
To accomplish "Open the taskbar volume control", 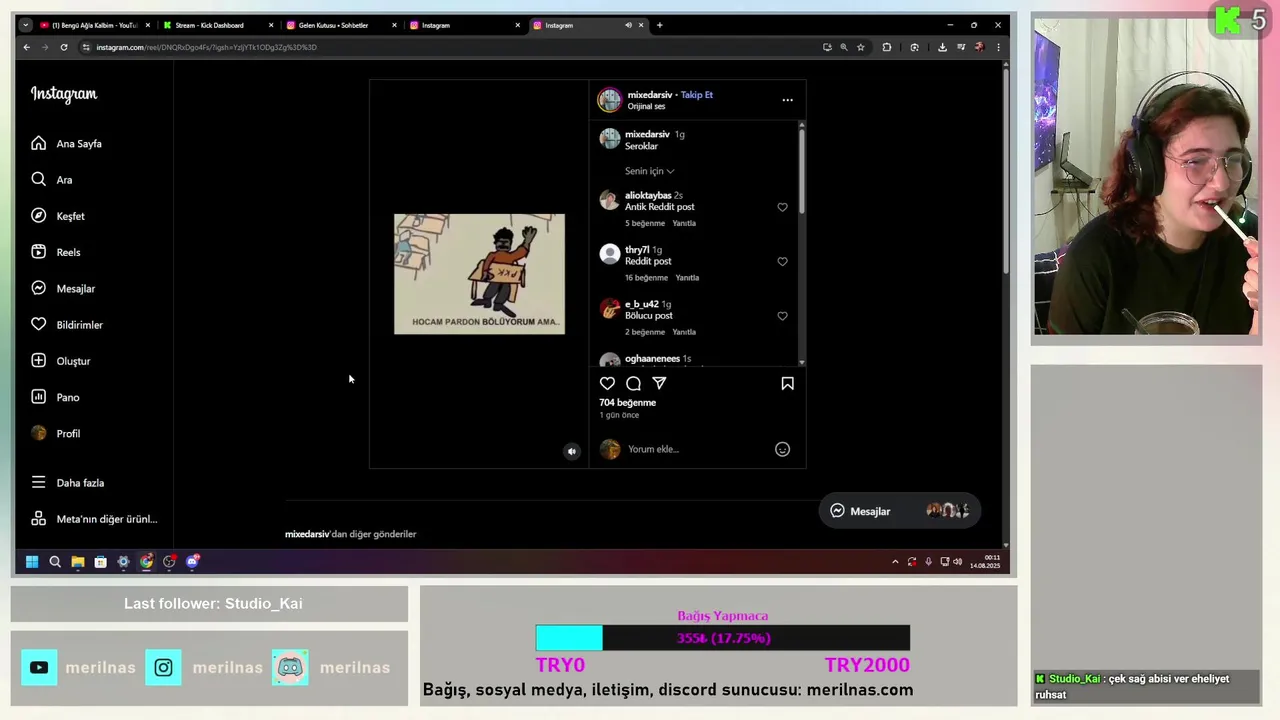I will 957,562.
